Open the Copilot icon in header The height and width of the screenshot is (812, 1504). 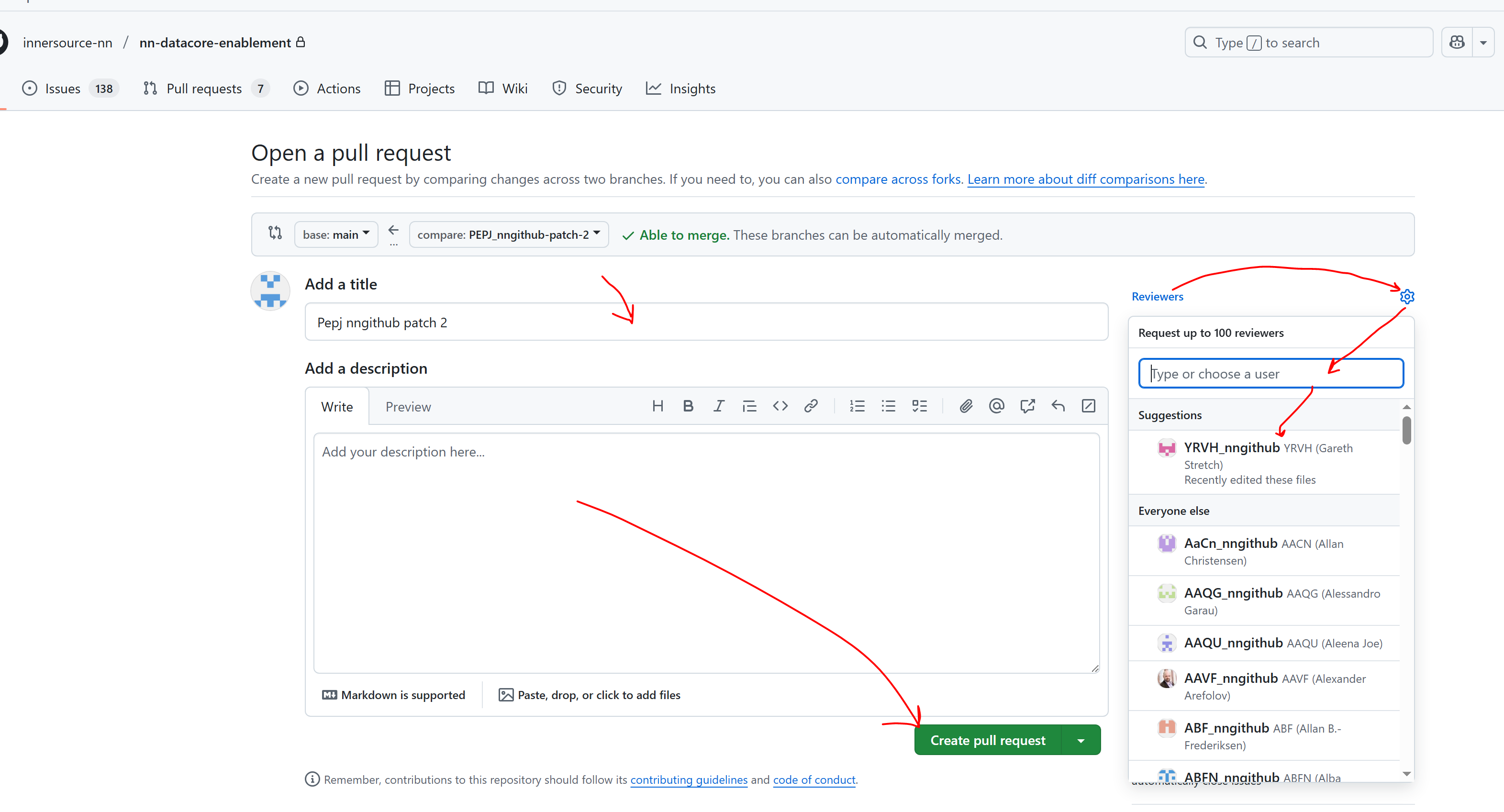(1457, 43)
